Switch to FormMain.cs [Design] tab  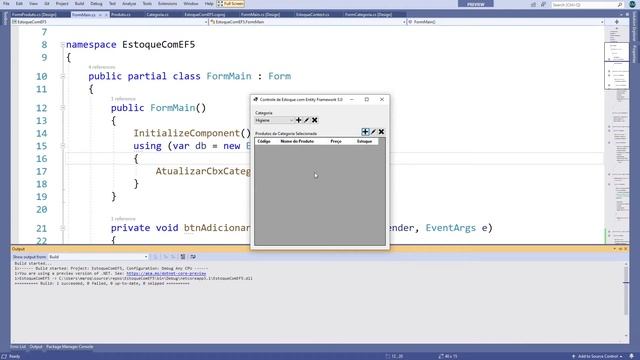click(x=260, y=15)
